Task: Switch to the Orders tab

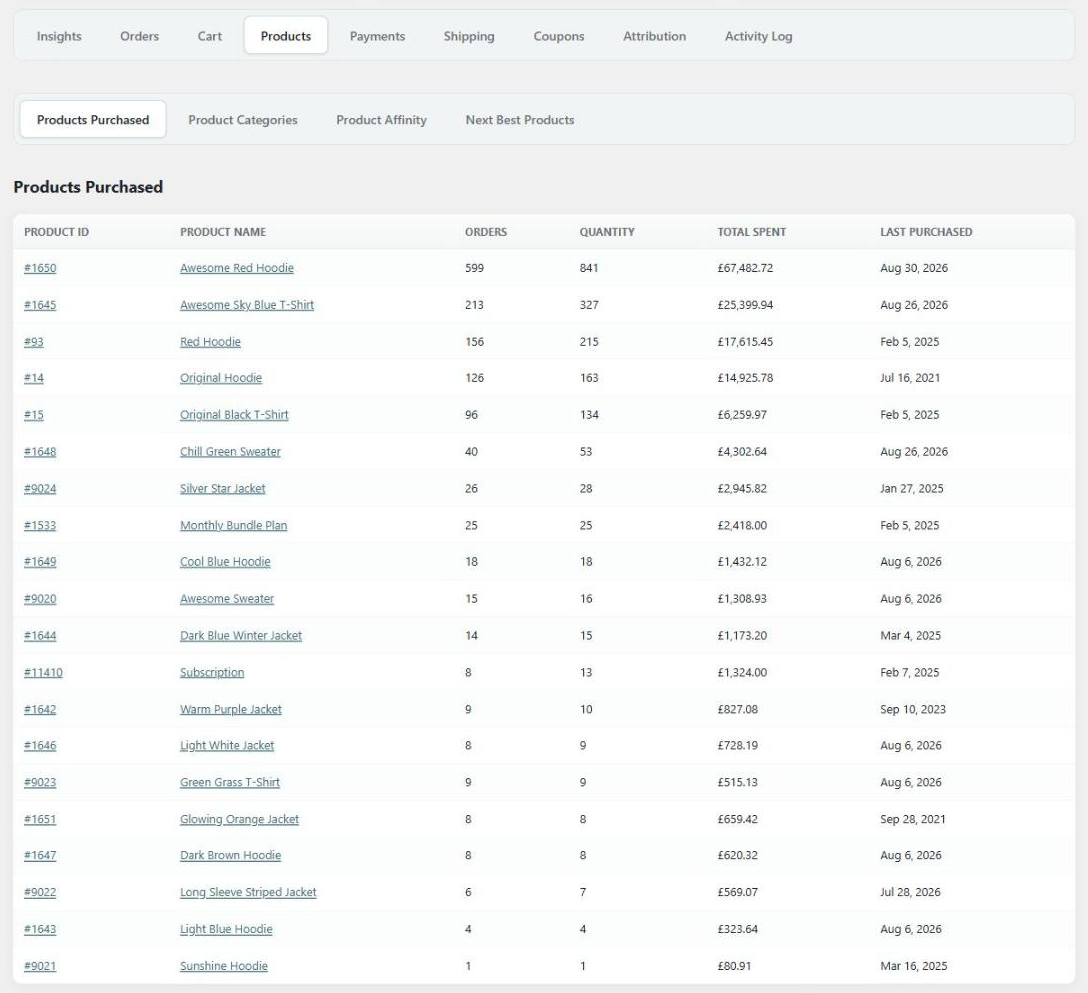Action: [139, 36]
